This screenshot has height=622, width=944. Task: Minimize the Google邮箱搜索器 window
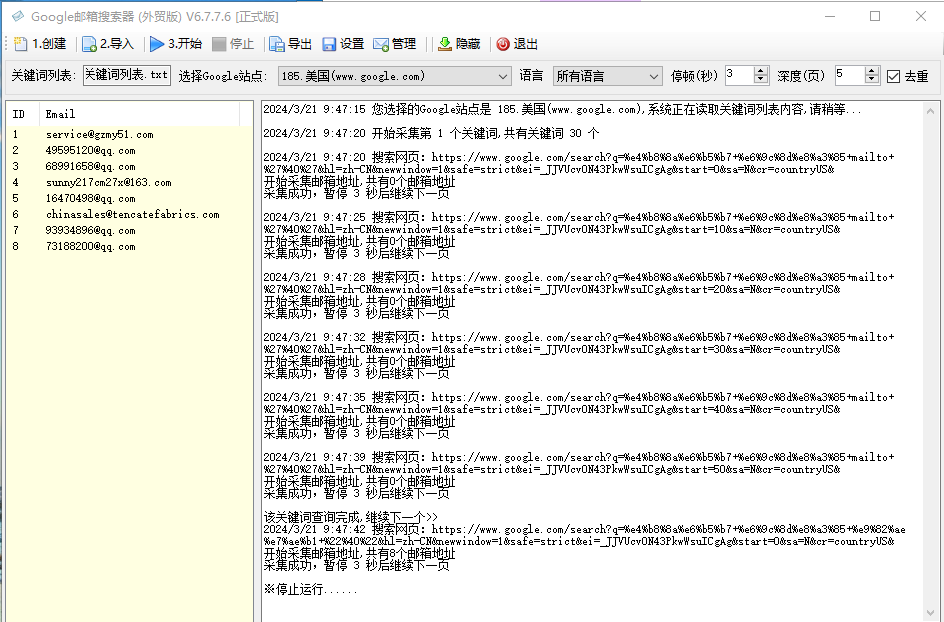click(830, 16)
